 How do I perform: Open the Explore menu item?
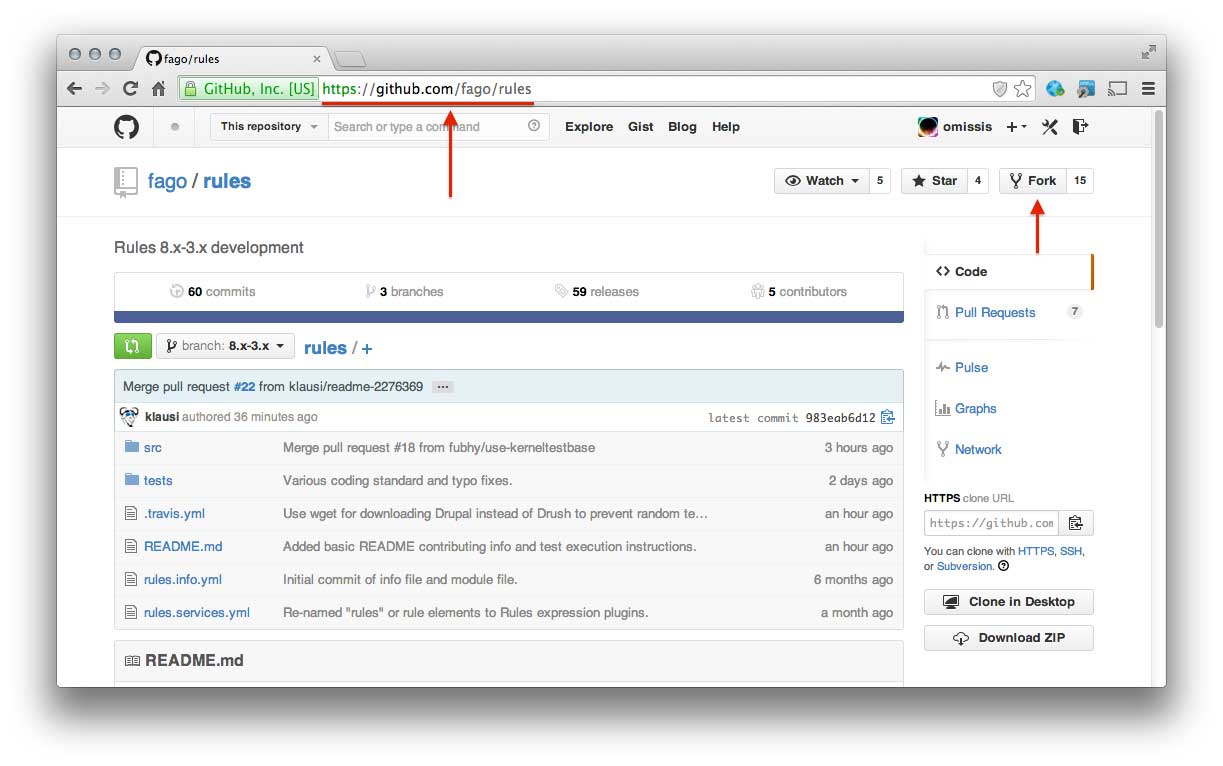(589, 127)
